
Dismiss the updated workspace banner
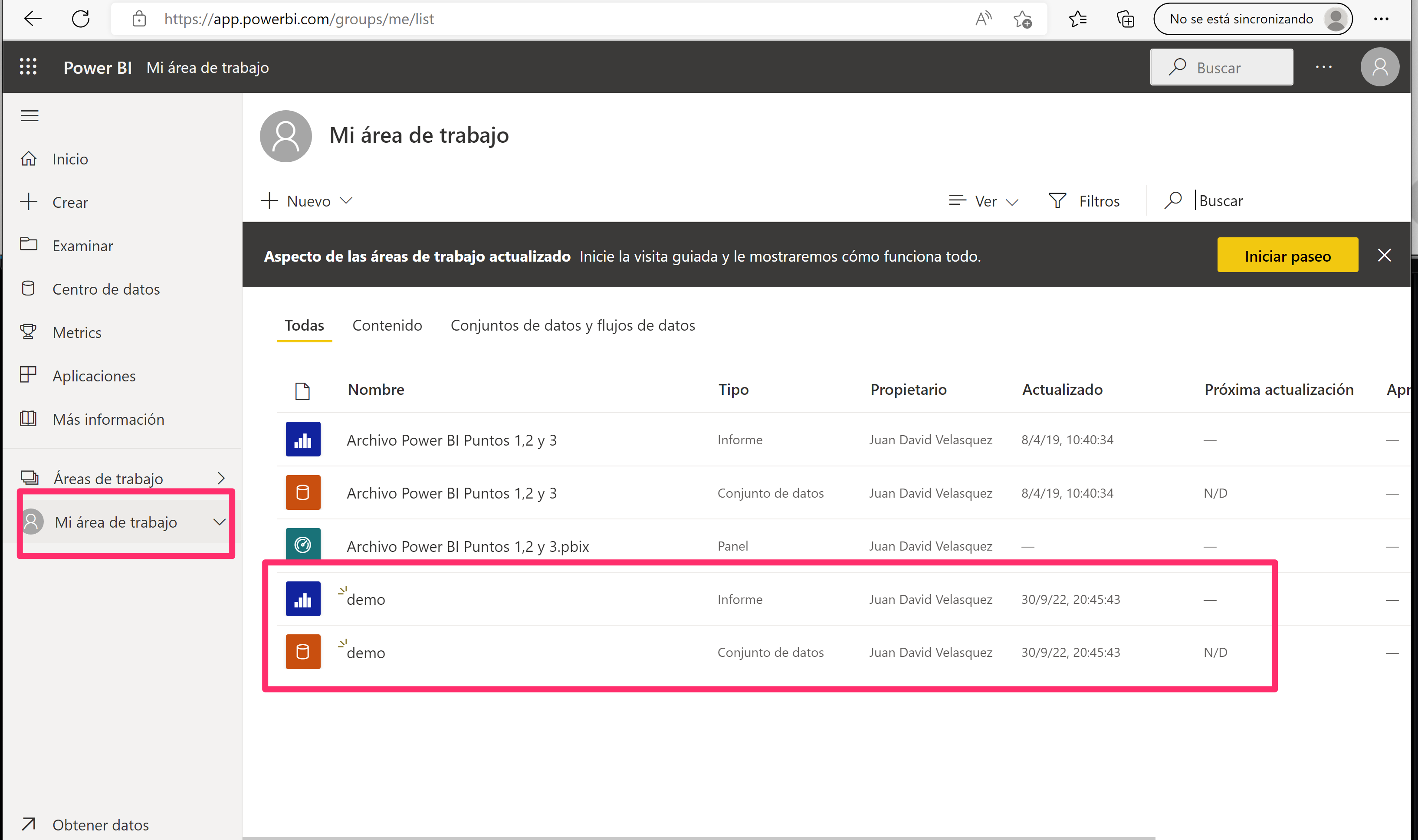point(1384,255)
